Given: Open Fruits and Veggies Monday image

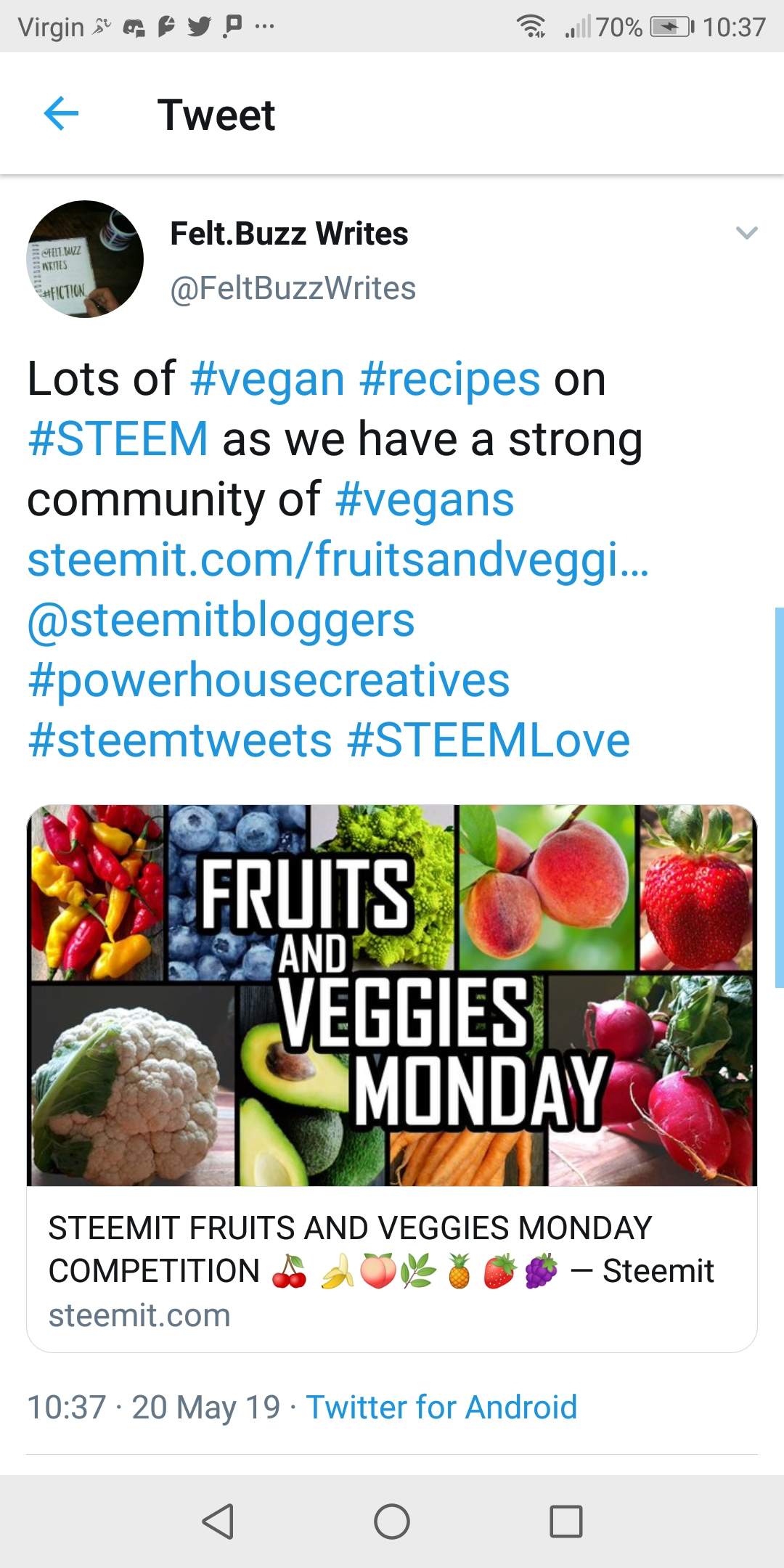Looking at the screenshot, I should coord(392,995).
